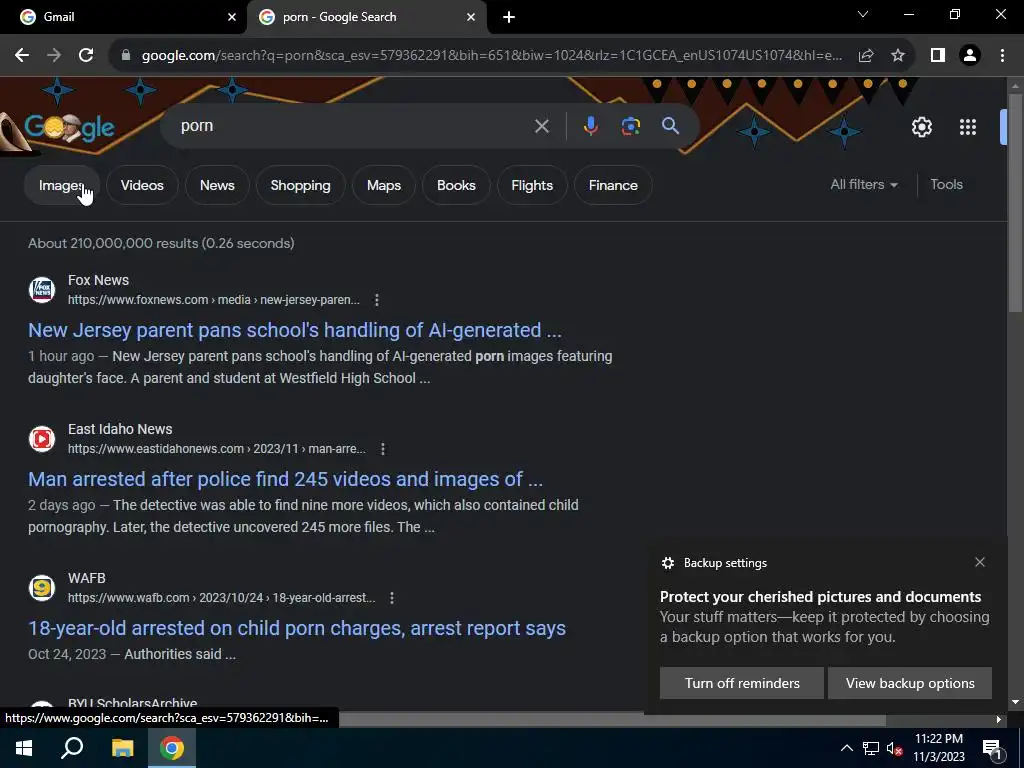
Task: Open the network icon in the system tray
Action: coord(871,748)
